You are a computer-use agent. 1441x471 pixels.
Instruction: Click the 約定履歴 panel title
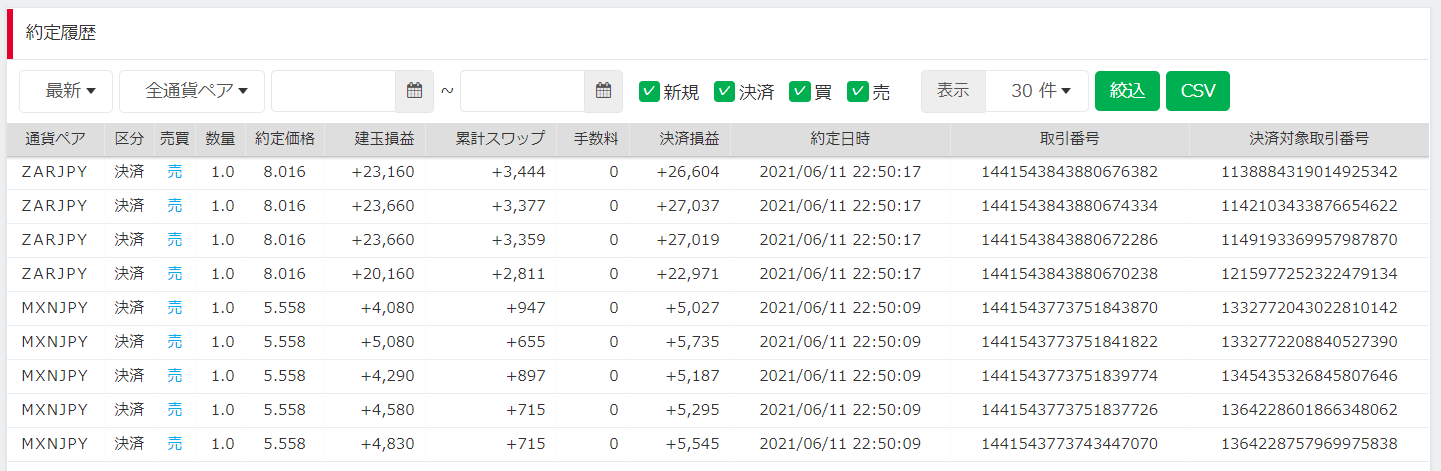61,33
